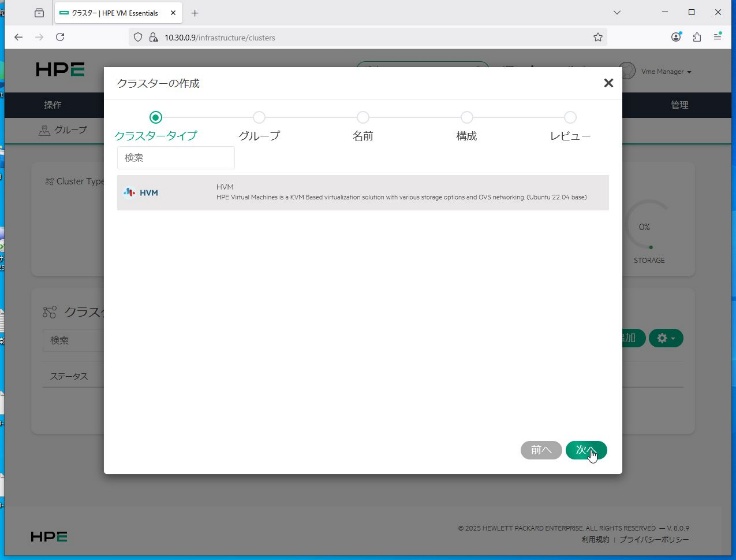Image resolution: width=736 pixels, height=560 pixels.
Task: Open a new browser tab
Action: (194, 12)
